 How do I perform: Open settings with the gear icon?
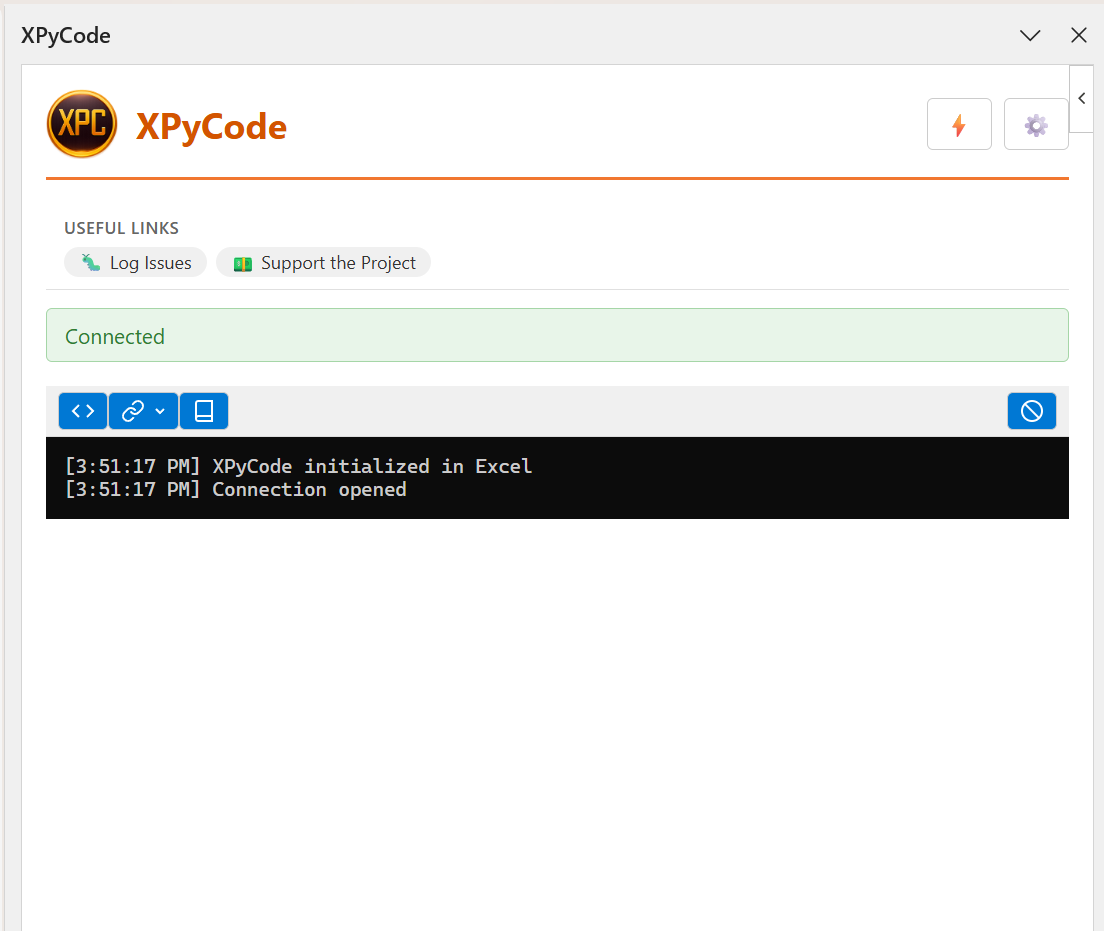[x=1036, y=125]
